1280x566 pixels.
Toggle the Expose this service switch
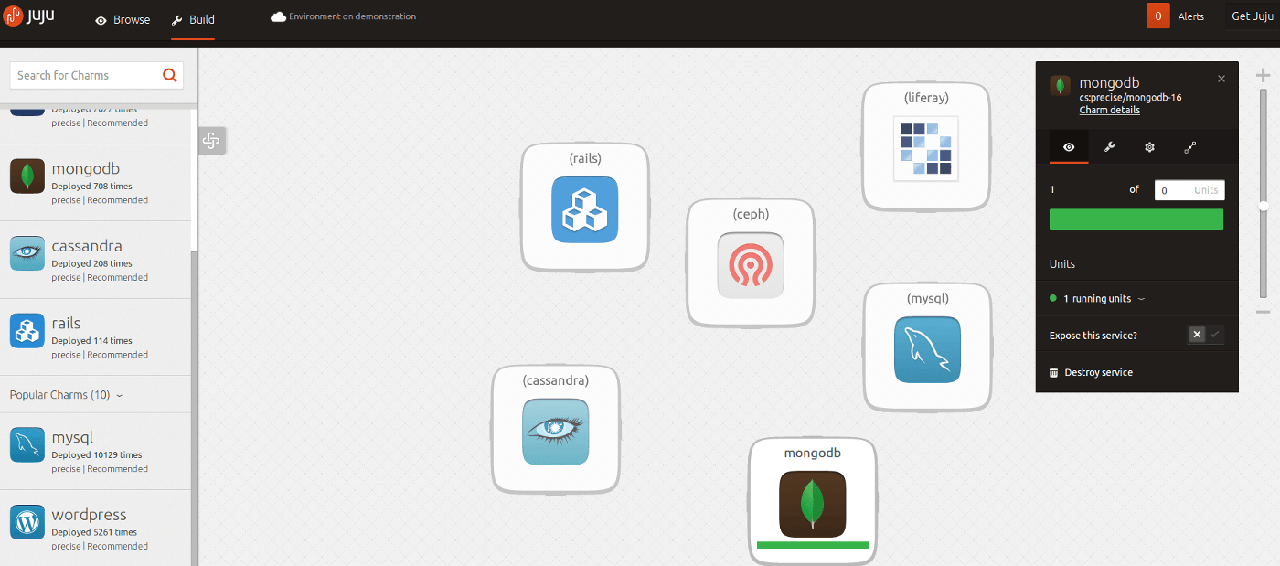click(1206, 335)
